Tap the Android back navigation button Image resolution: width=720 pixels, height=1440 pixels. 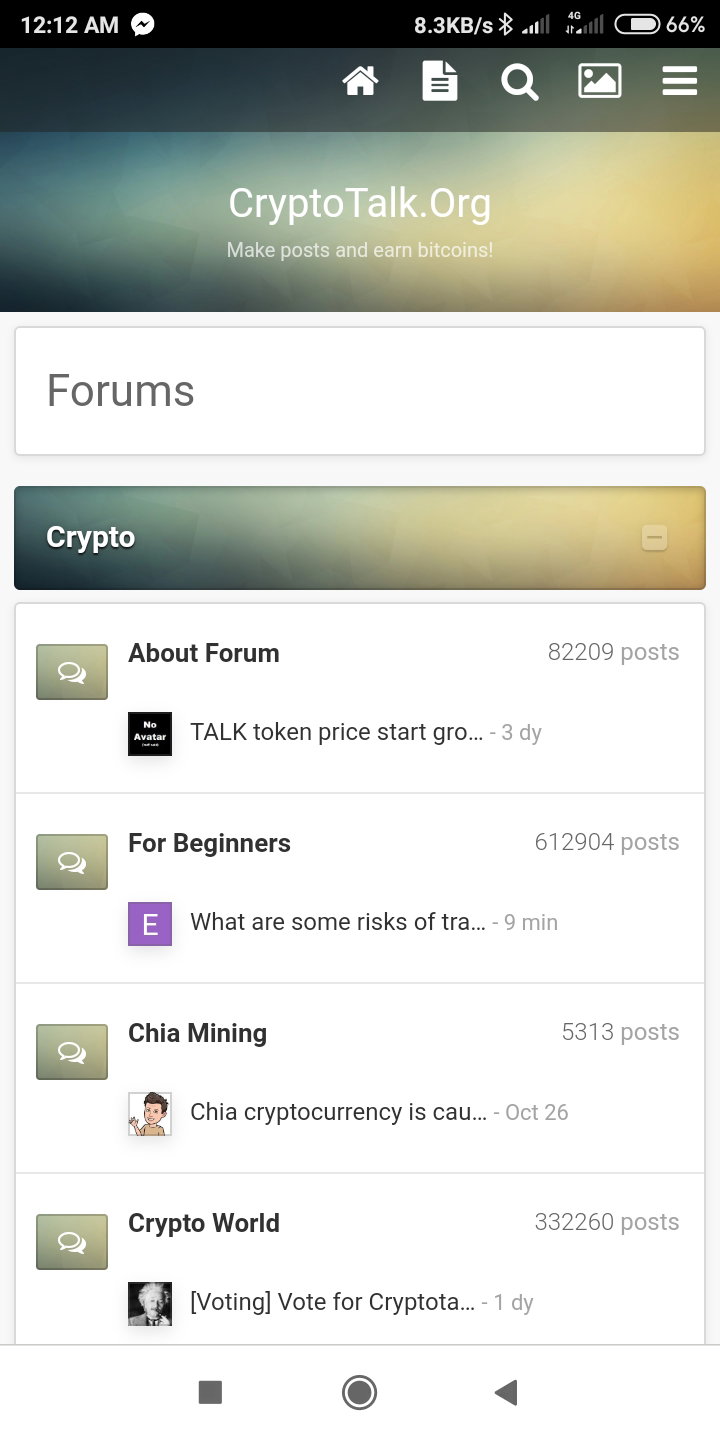(x=507, y=1392)
